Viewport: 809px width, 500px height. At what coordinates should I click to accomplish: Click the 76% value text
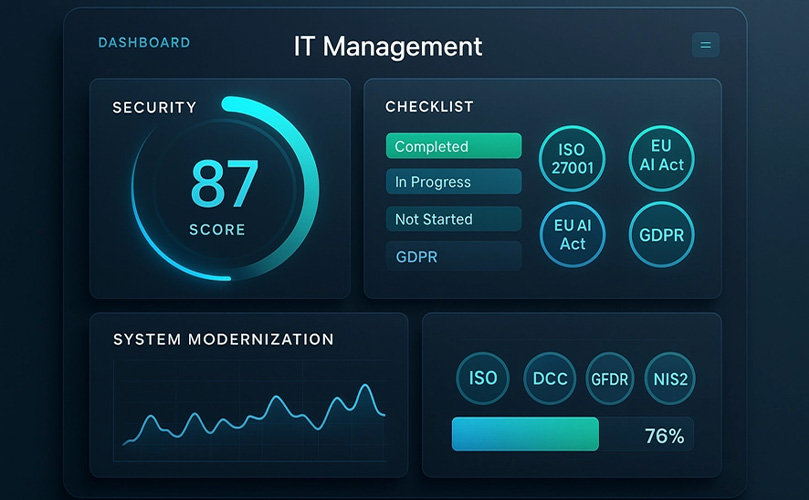(665, 437)
